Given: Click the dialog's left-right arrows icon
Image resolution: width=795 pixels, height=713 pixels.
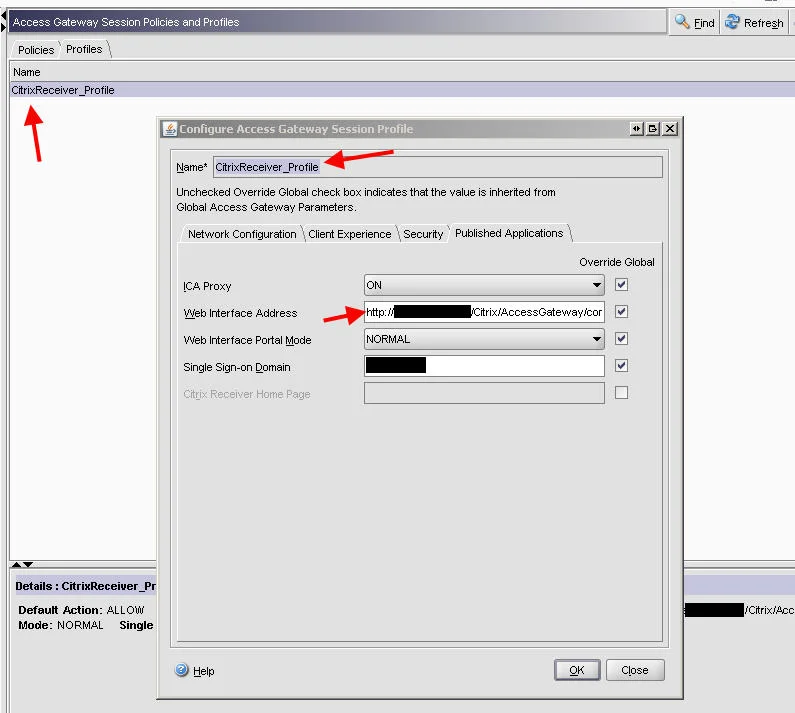Looking at the screenshot, I should 636,129.
